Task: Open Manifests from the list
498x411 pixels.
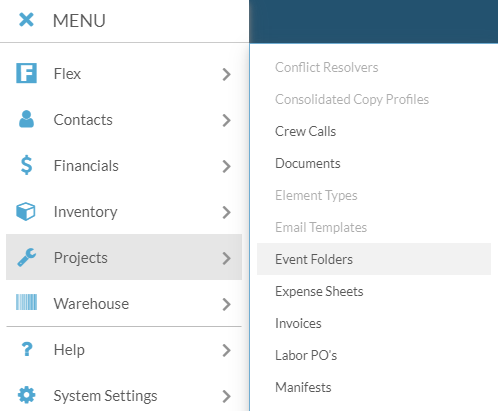Action: point(303,387)
